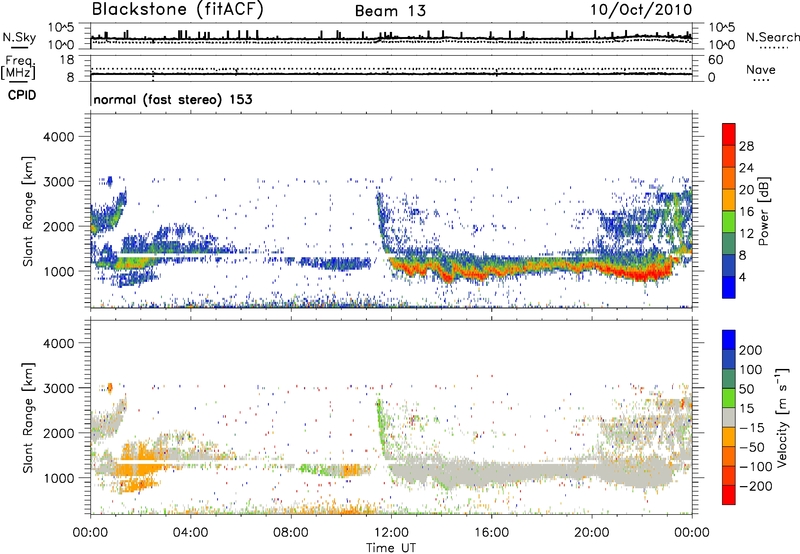800x554 pixels.
Task: Click the "60" Nave axis tick
Action: point(715,60)
